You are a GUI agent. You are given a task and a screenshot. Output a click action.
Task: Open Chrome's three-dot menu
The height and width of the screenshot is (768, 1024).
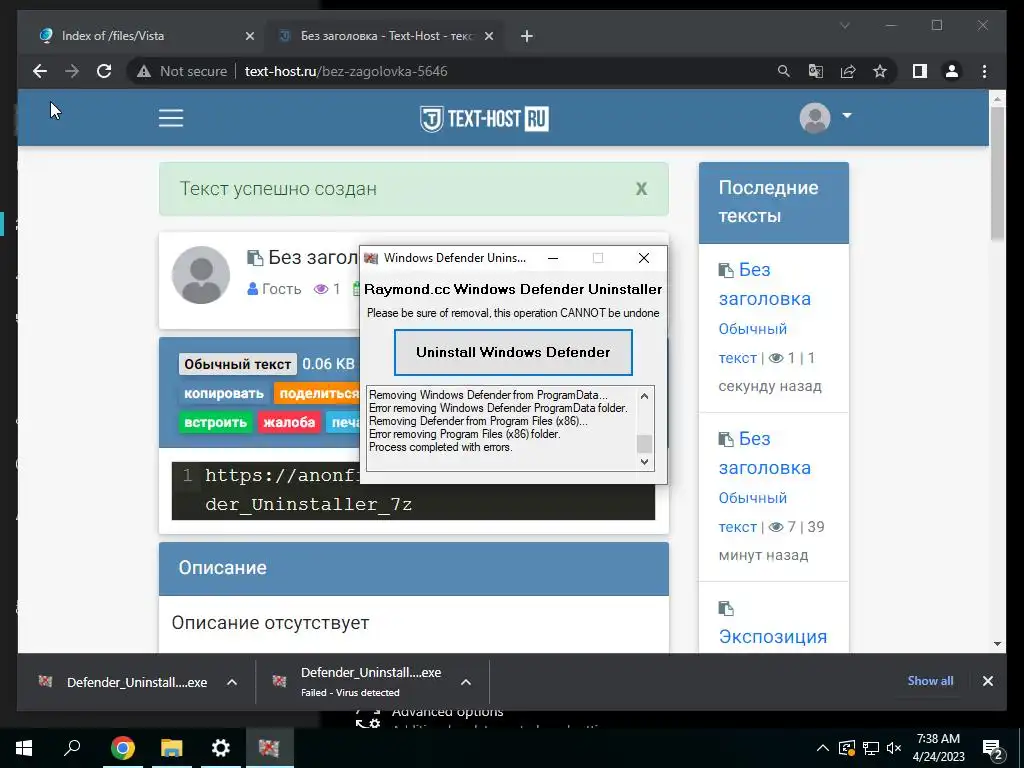click(x=984, y=71)
